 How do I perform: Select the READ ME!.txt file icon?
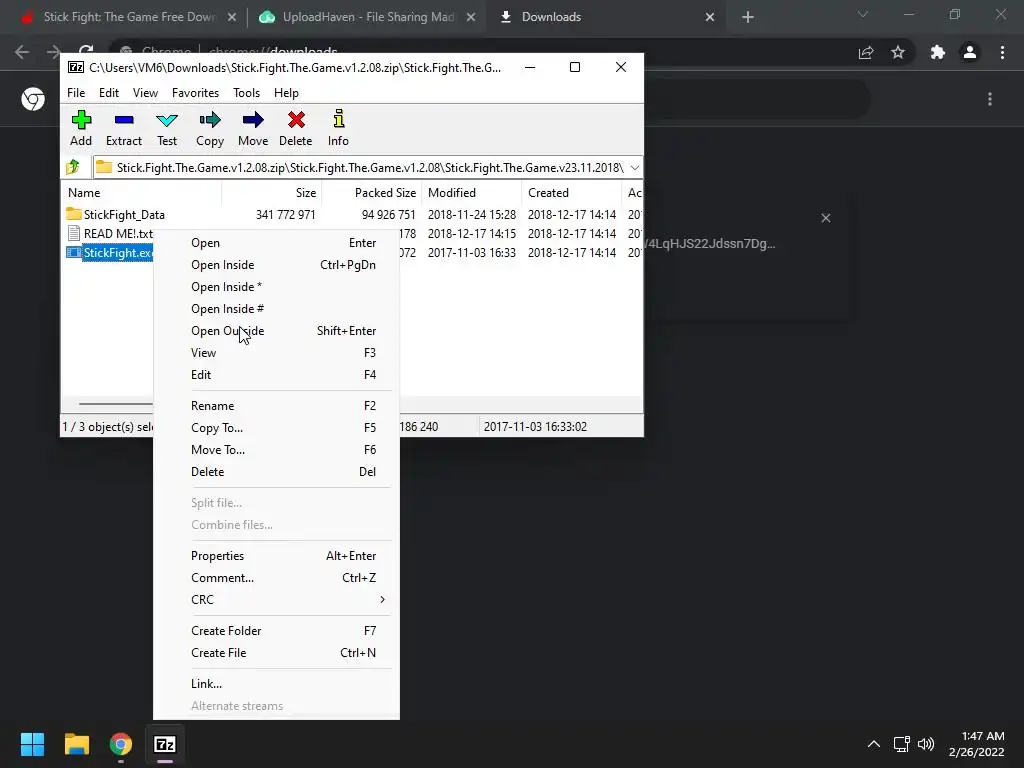pos(74,233)
